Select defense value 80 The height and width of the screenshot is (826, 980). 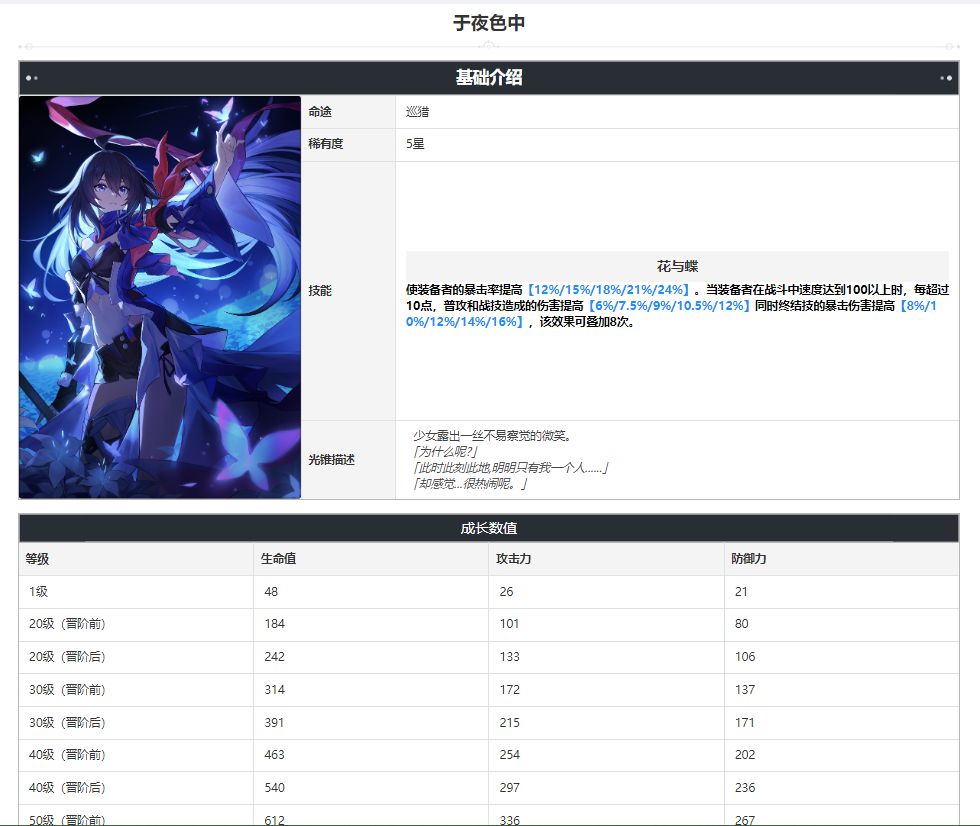742,624
